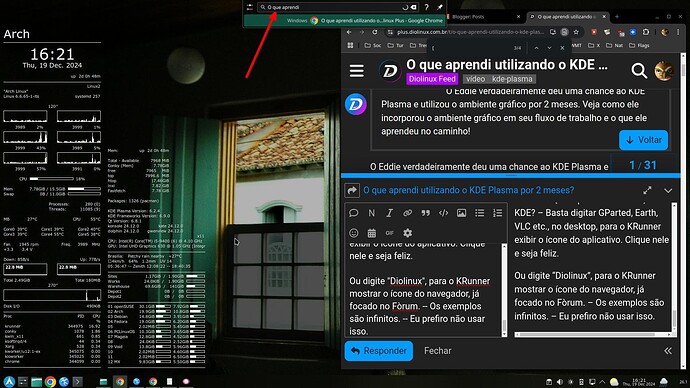Clear the KRunner search text

[414, 7]
